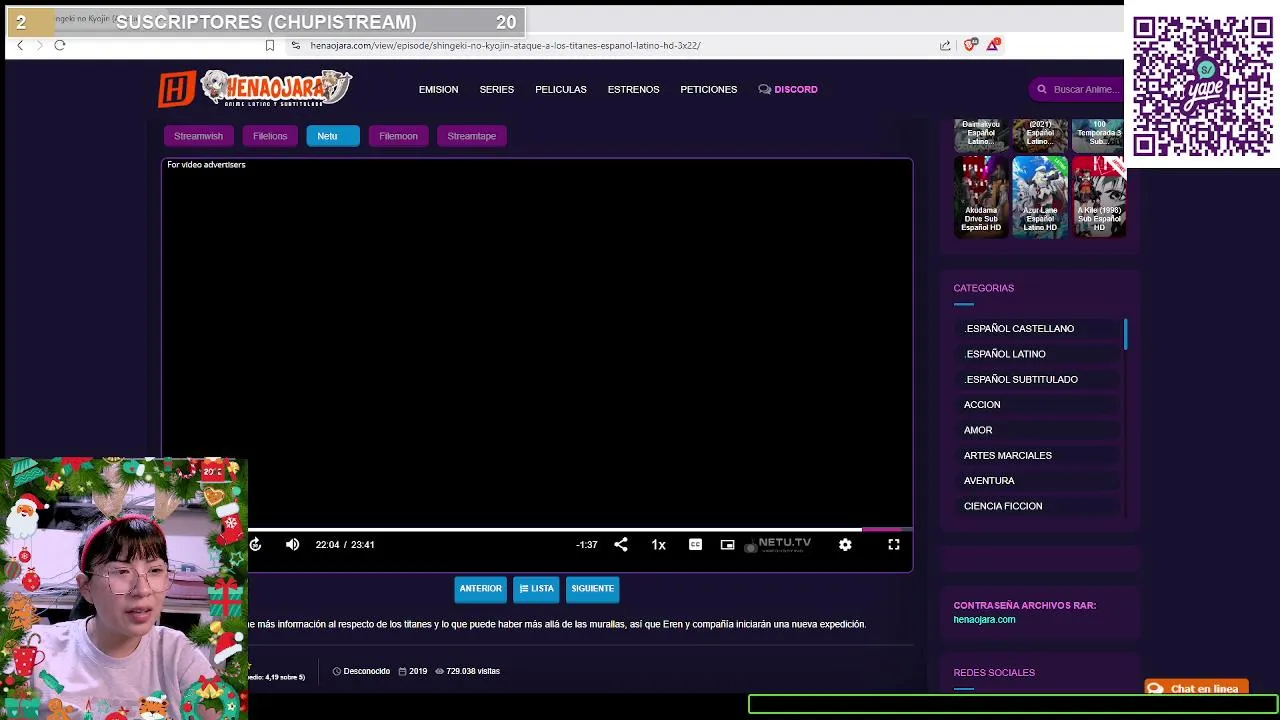This screenshot has height=720, width=1280.
Task: Switch to the Streamtape server tab
Action: pyautogui.click(x=471, y=136)
